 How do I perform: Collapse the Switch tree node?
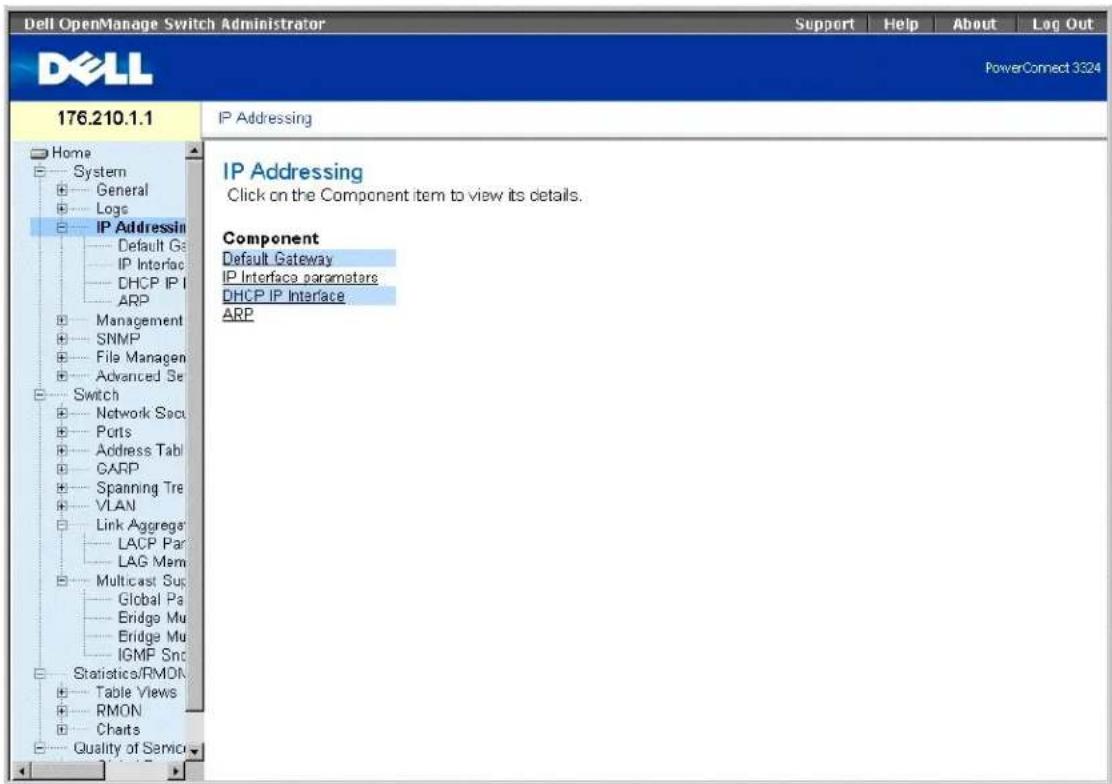click(40, 395)
